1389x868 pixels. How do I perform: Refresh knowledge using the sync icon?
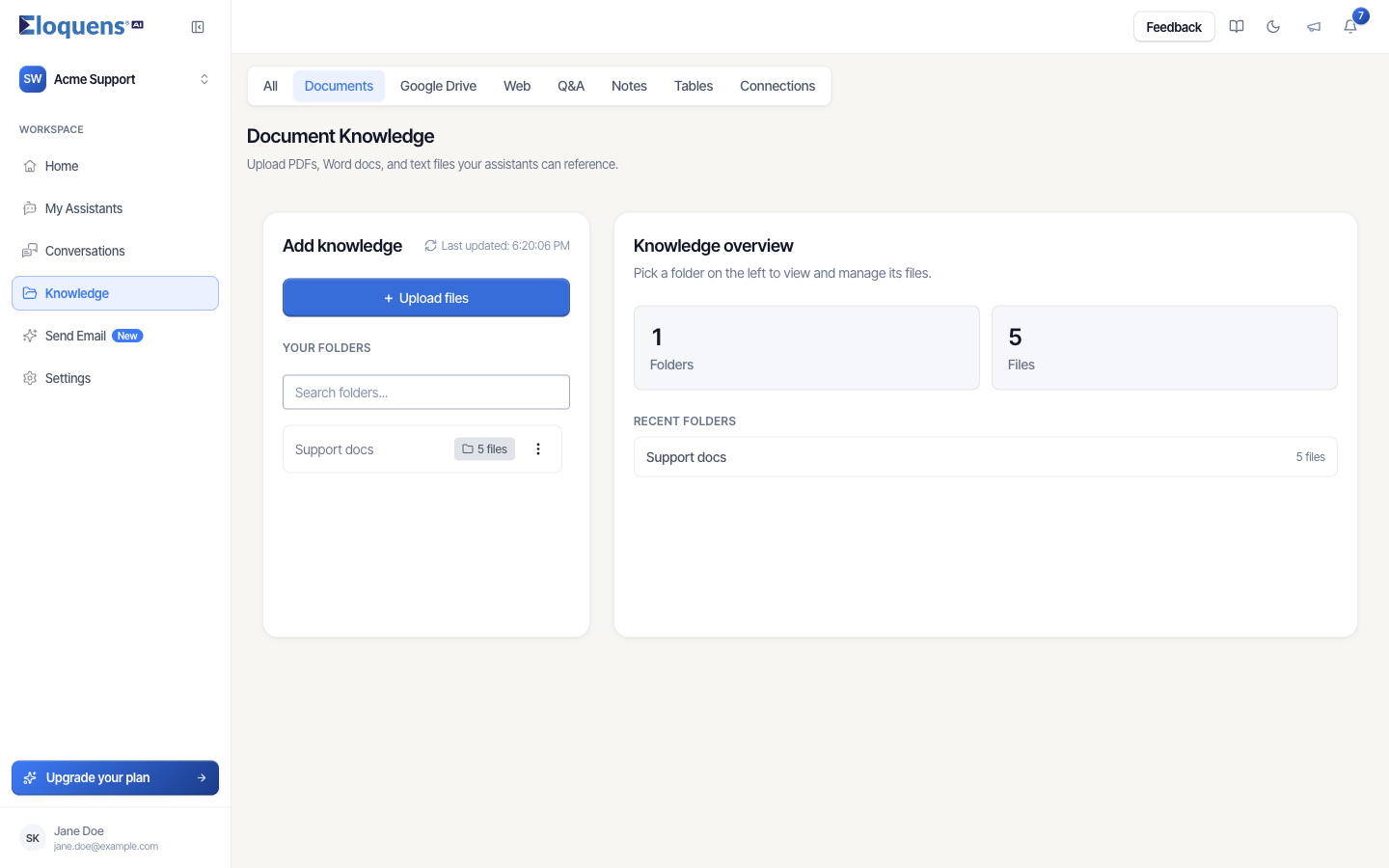[x=430, y=246]
